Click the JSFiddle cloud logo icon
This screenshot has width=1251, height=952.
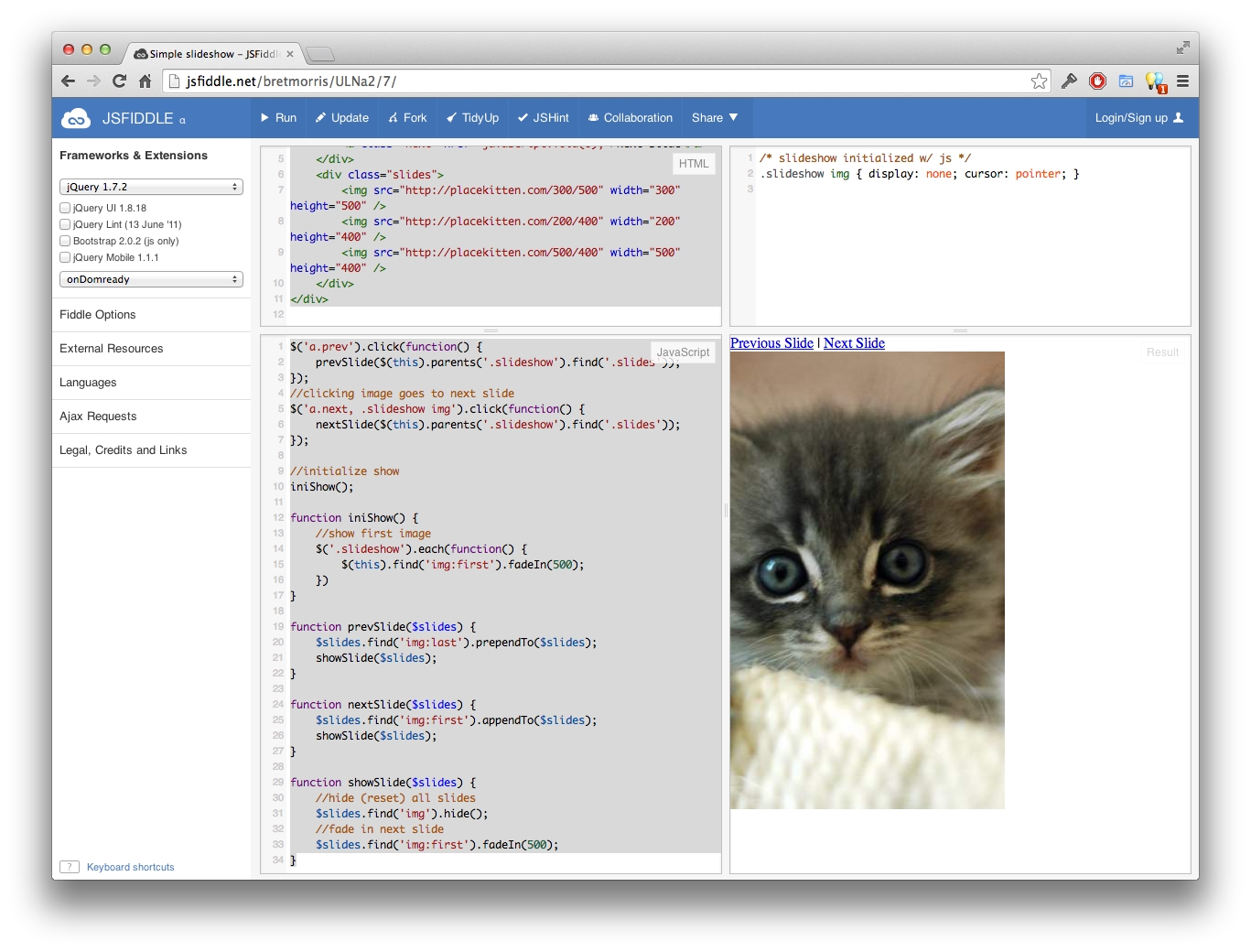click(75, 118)
